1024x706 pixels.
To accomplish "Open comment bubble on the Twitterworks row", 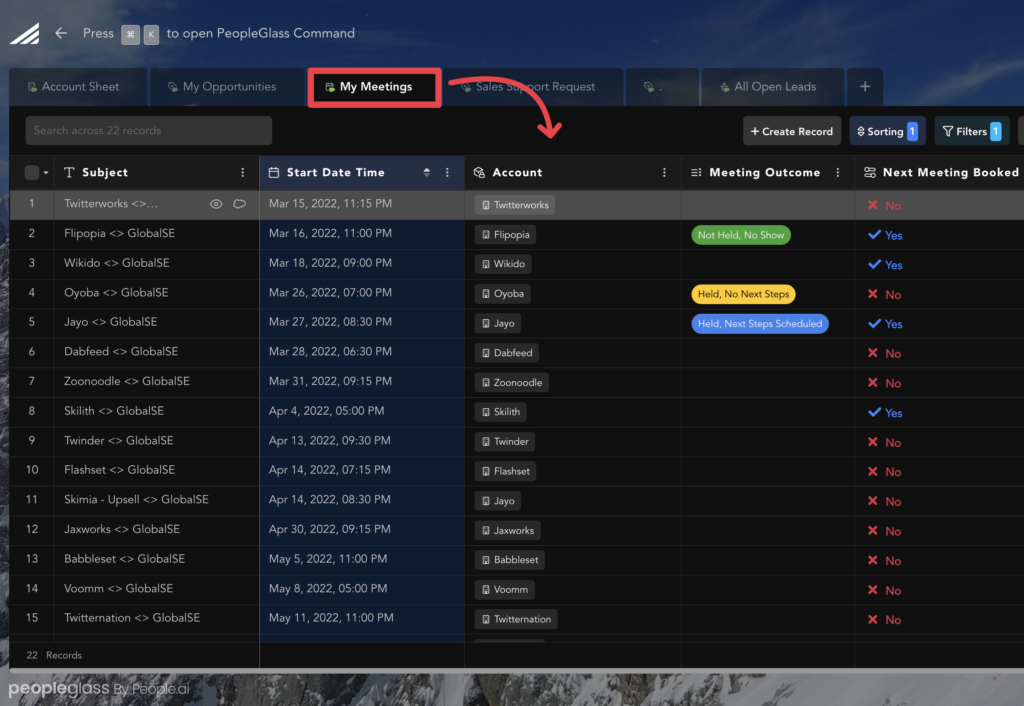I will click(240, 204).
